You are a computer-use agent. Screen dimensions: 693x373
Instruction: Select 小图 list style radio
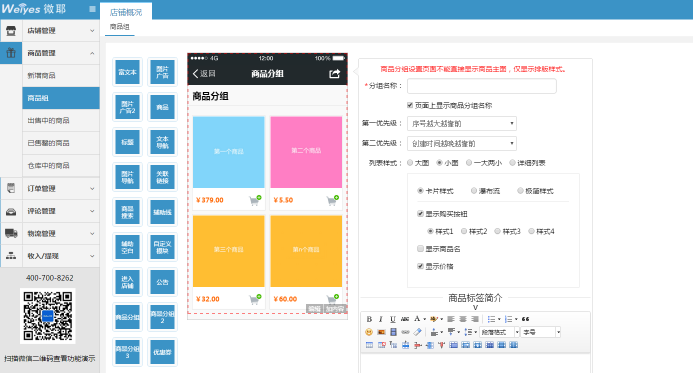click(x=439, y=163)
